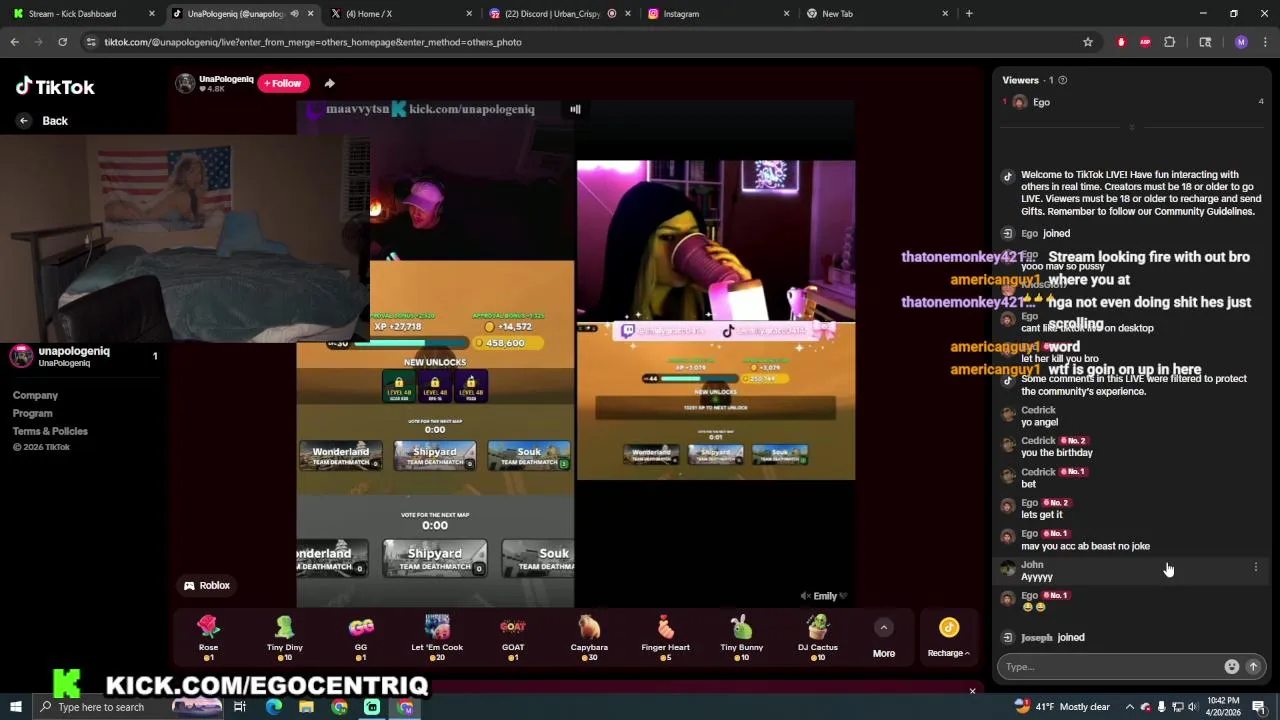Open the Roblox game tag
Screen dimensions: 1280x720
coord(207,585)
